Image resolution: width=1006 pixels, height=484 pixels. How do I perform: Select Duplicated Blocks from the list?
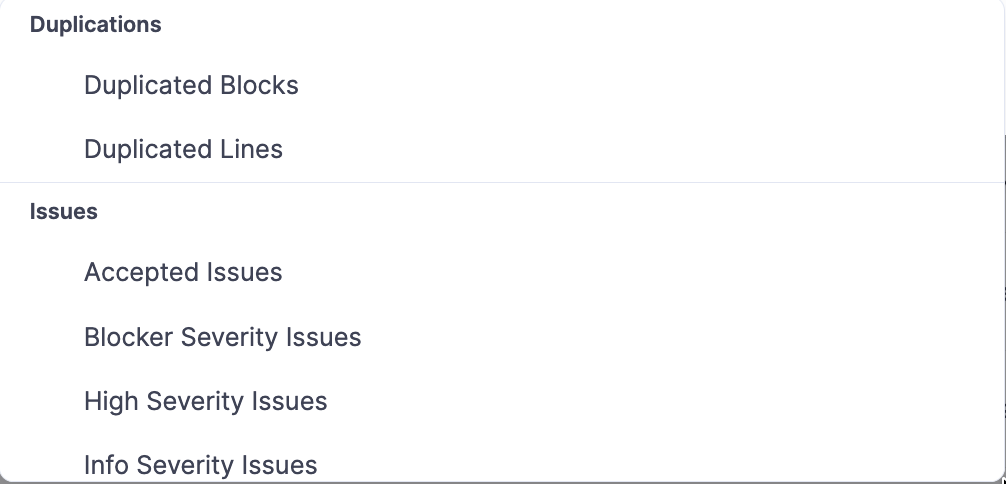click(191, 86)
